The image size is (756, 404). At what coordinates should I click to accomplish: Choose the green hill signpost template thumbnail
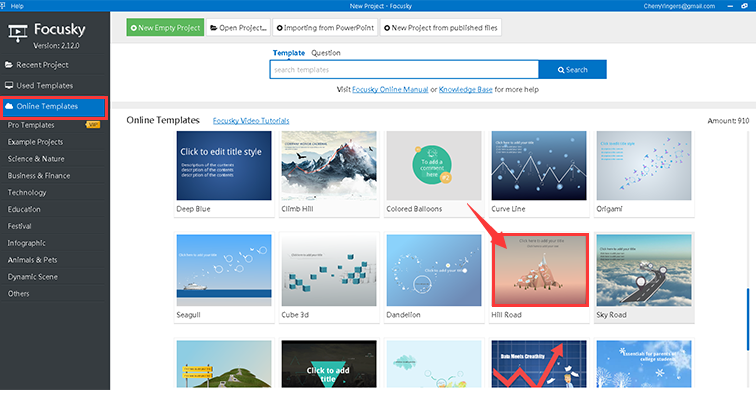[224, 364]
